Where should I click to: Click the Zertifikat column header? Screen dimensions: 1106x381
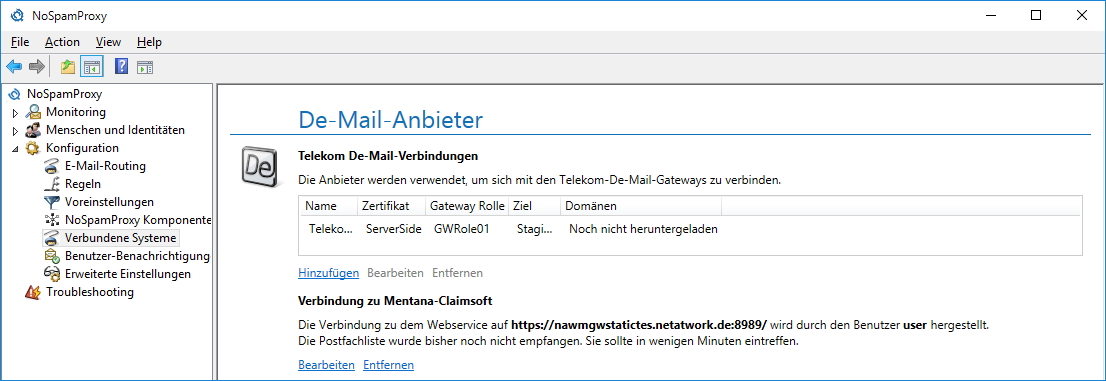click(x=391, y=206)
